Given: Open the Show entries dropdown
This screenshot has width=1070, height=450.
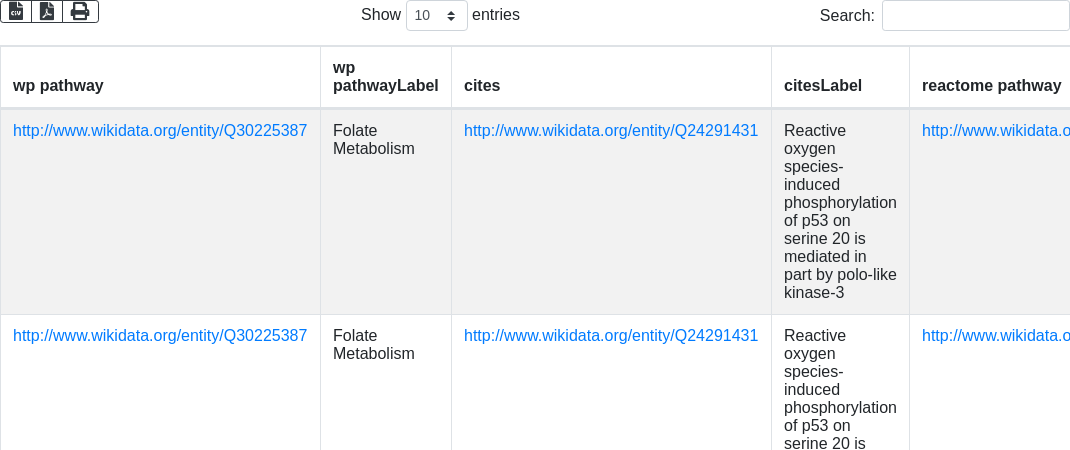Looking at the screenshot, I should [x=436, y=15].
